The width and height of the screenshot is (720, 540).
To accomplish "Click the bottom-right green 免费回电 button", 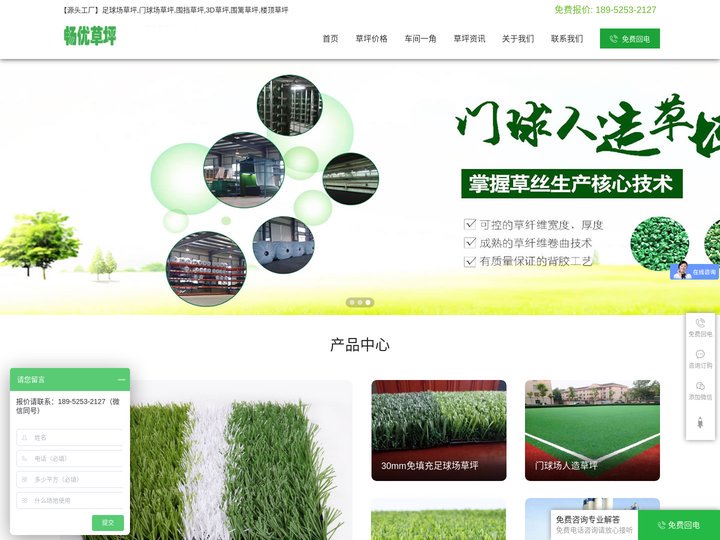I will [x=679, y=525].
